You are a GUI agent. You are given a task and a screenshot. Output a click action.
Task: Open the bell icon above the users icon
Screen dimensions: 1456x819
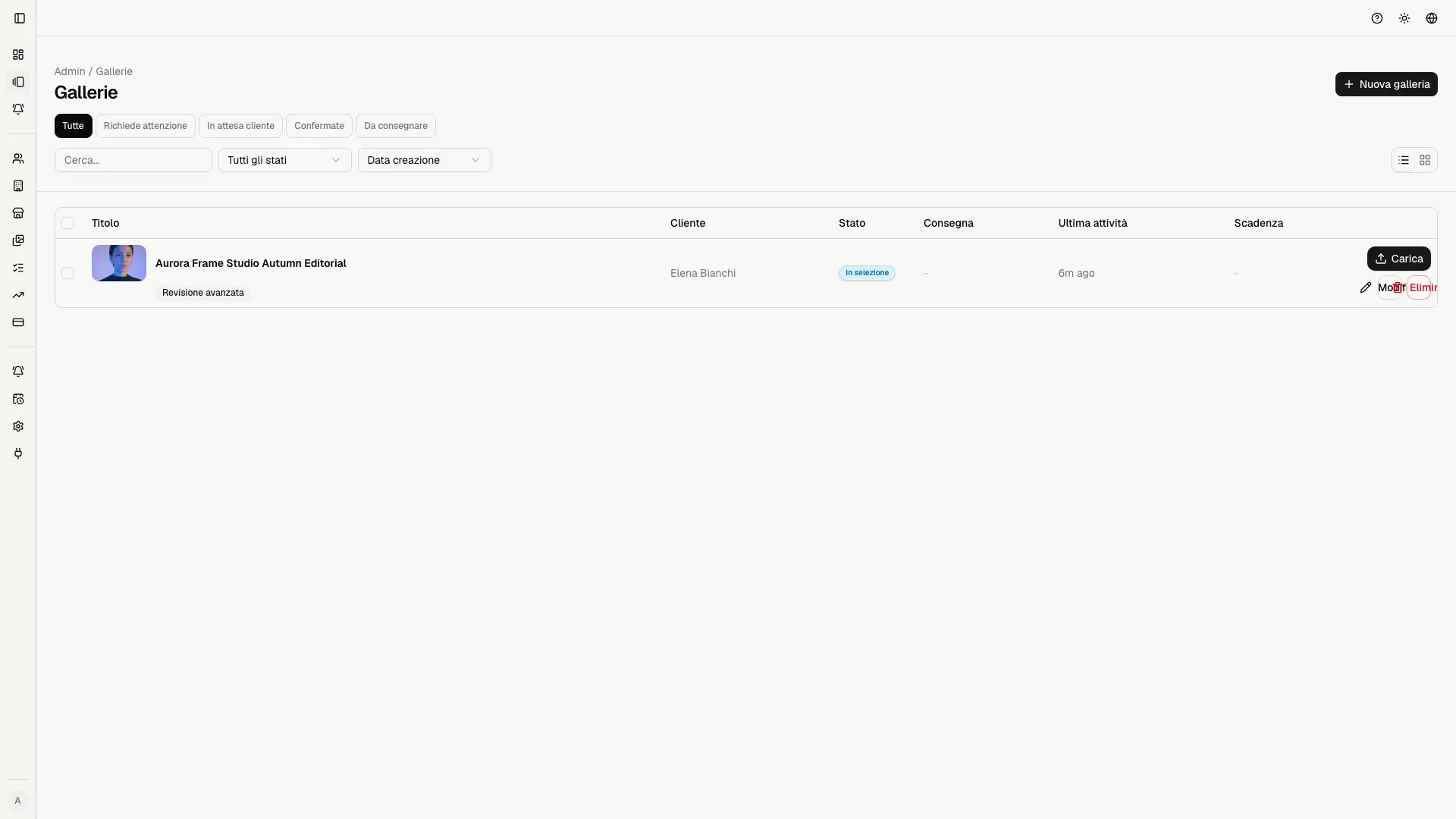(x=18, y=109)
